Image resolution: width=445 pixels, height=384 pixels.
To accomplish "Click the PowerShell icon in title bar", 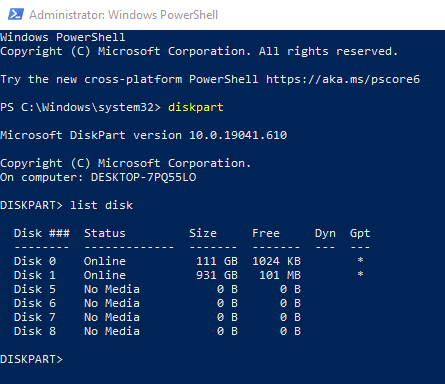I will click(x=16, y=14).
